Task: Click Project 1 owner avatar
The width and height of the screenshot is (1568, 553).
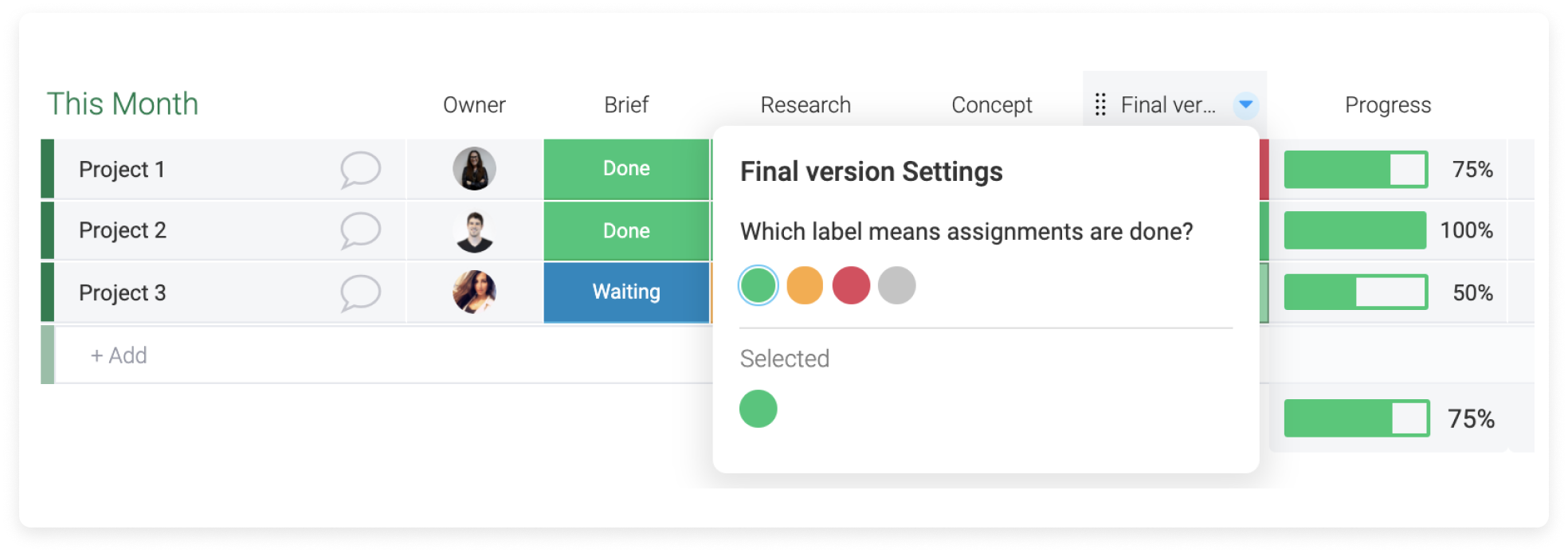Action: [474, 169]
